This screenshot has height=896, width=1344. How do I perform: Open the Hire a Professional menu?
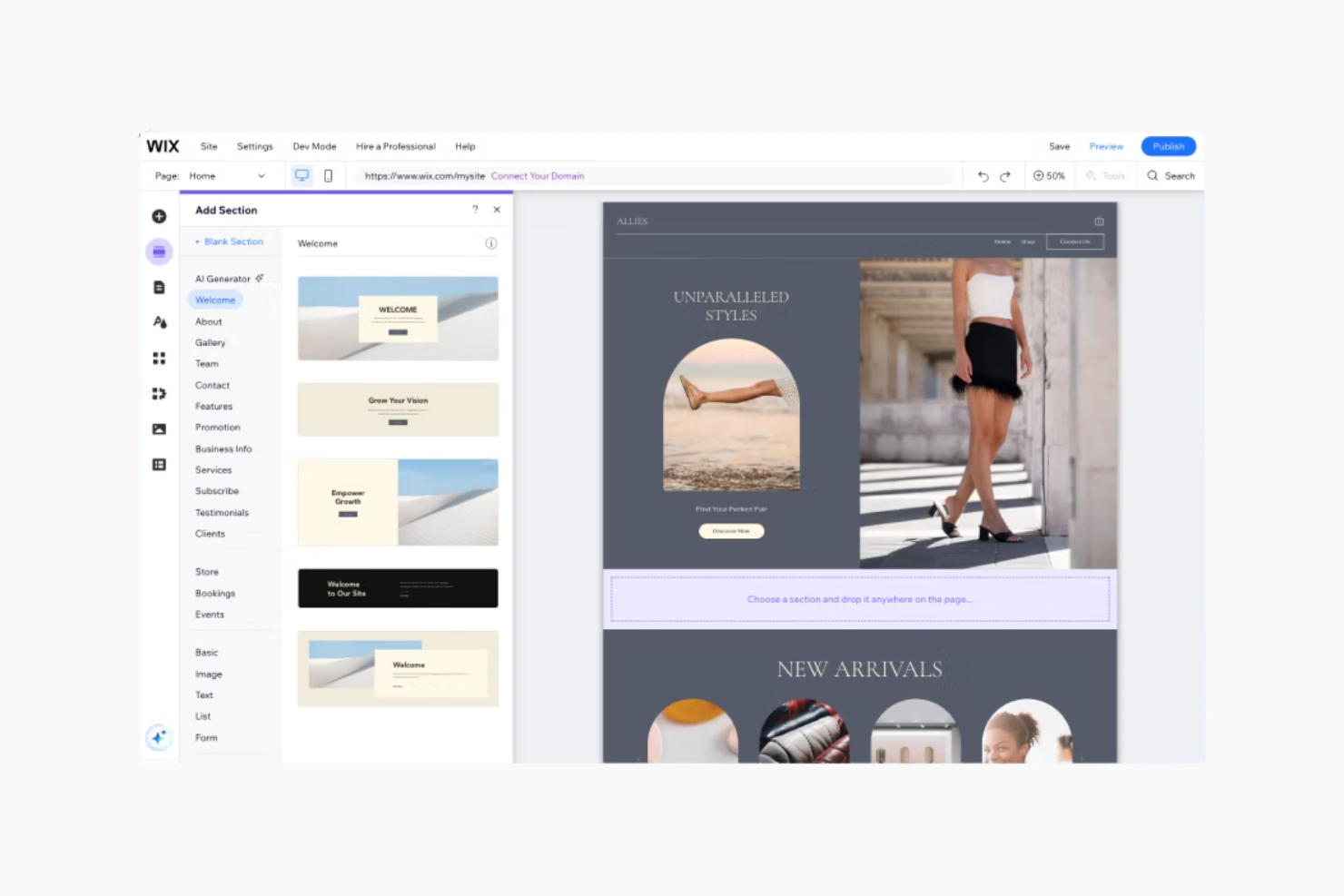pos(395,146)
